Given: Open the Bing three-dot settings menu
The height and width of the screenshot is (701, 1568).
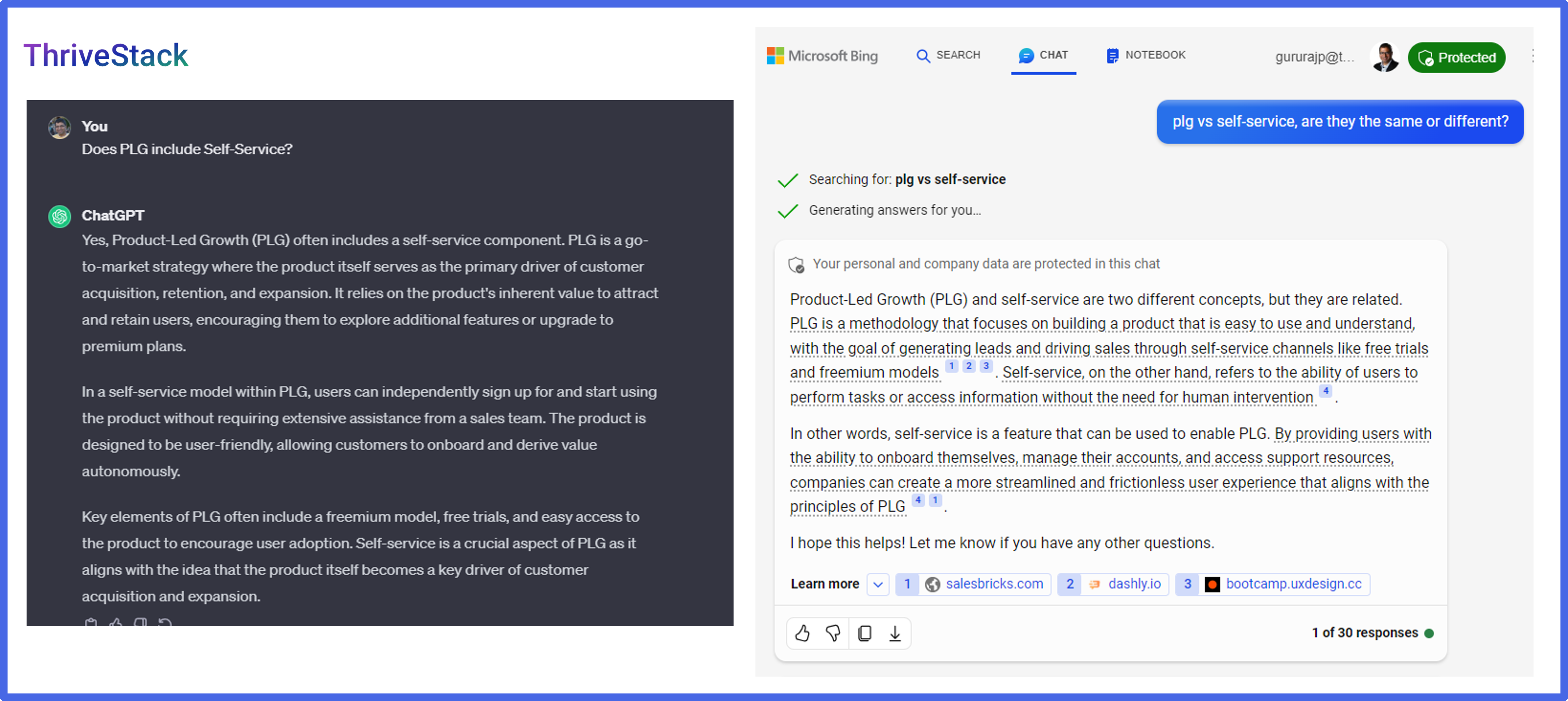Looking at the screenshot, I should [x=1532, y=56].
